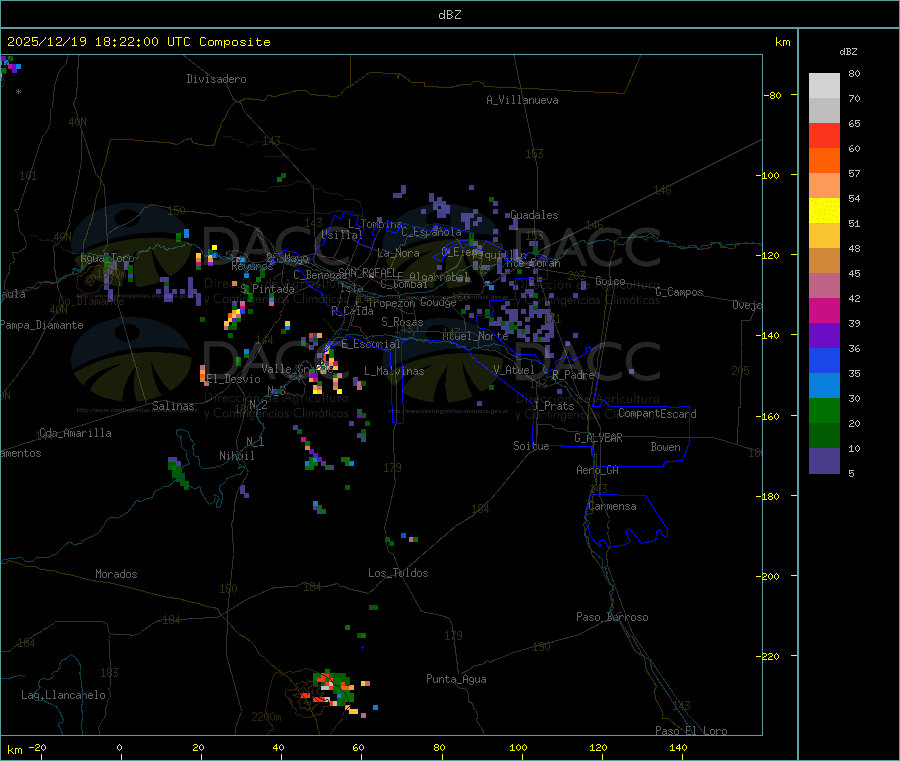Click the blue 35-36 dBZ legend swatch
This screenshot has width=900, height=761.
point(824,360)
